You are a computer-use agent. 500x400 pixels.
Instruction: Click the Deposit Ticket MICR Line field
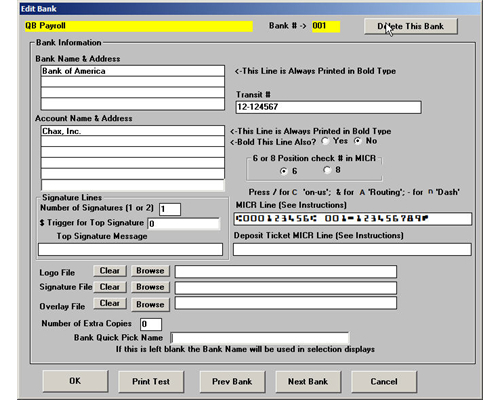(352, 249)
